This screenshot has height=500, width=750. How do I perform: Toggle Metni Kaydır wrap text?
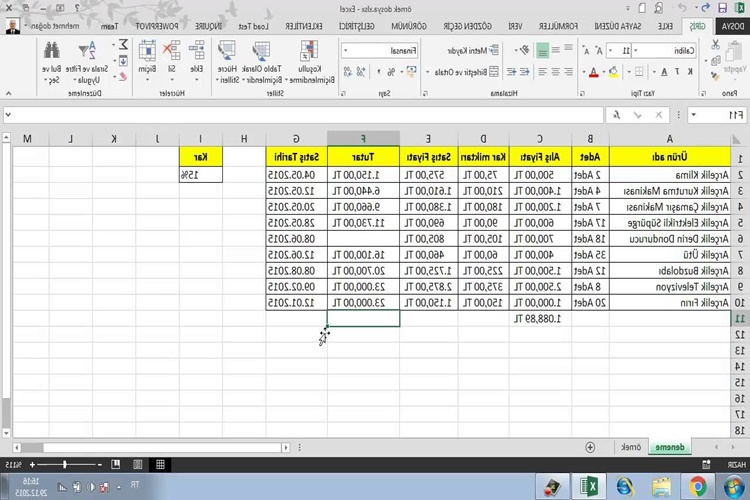[x=473, y=50]
